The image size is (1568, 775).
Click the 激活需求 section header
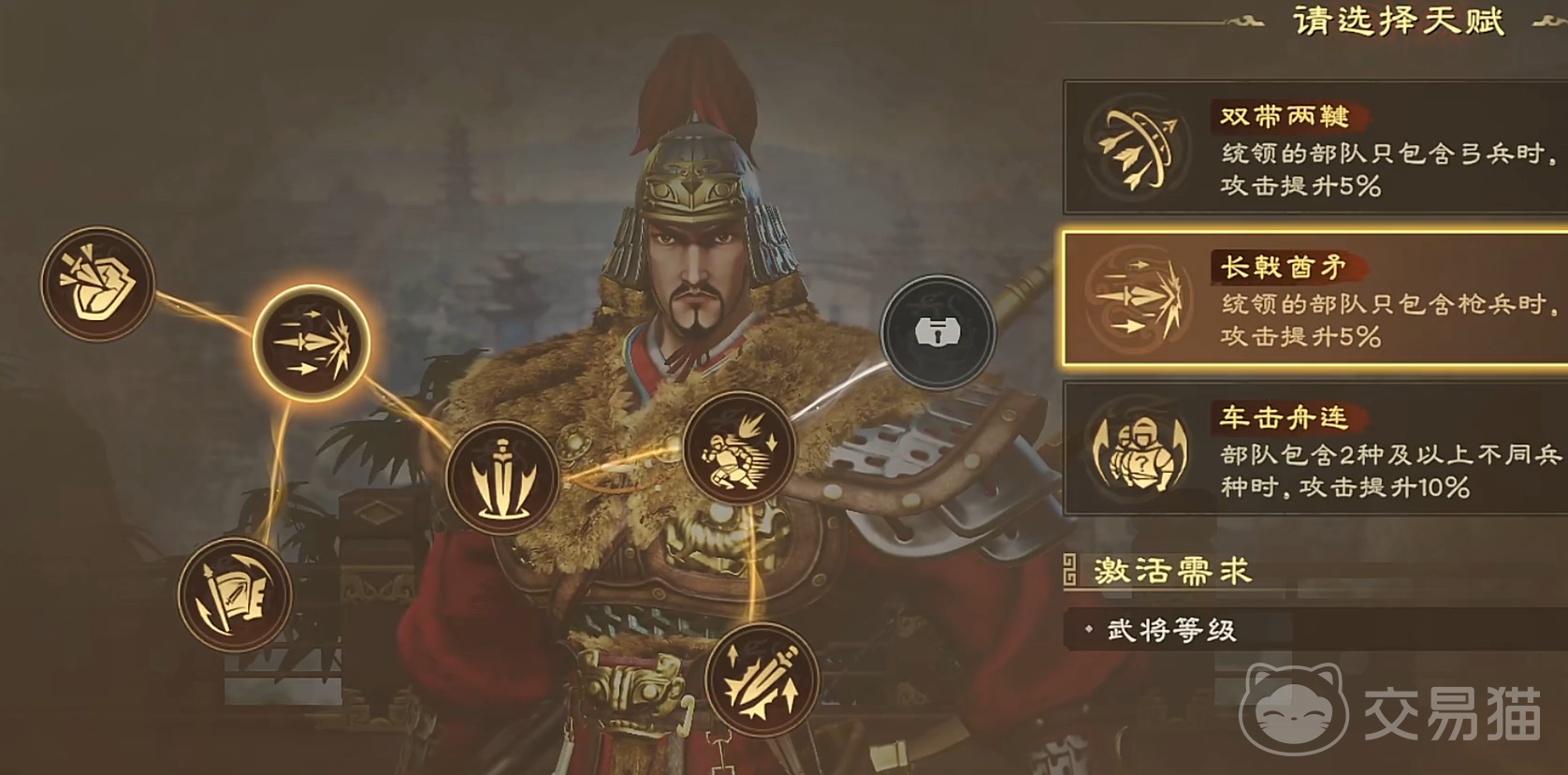click(x=1172, y=570)
